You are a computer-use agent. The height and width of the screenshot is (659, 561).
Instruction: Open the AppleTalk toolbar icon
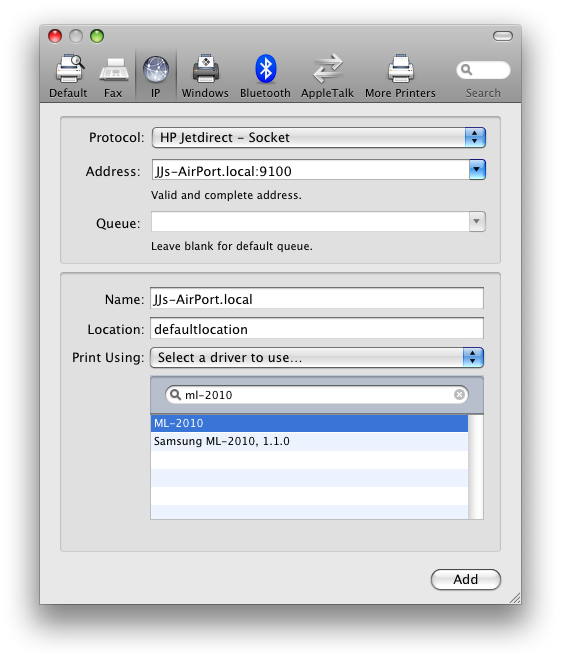(x=327, y=76)
